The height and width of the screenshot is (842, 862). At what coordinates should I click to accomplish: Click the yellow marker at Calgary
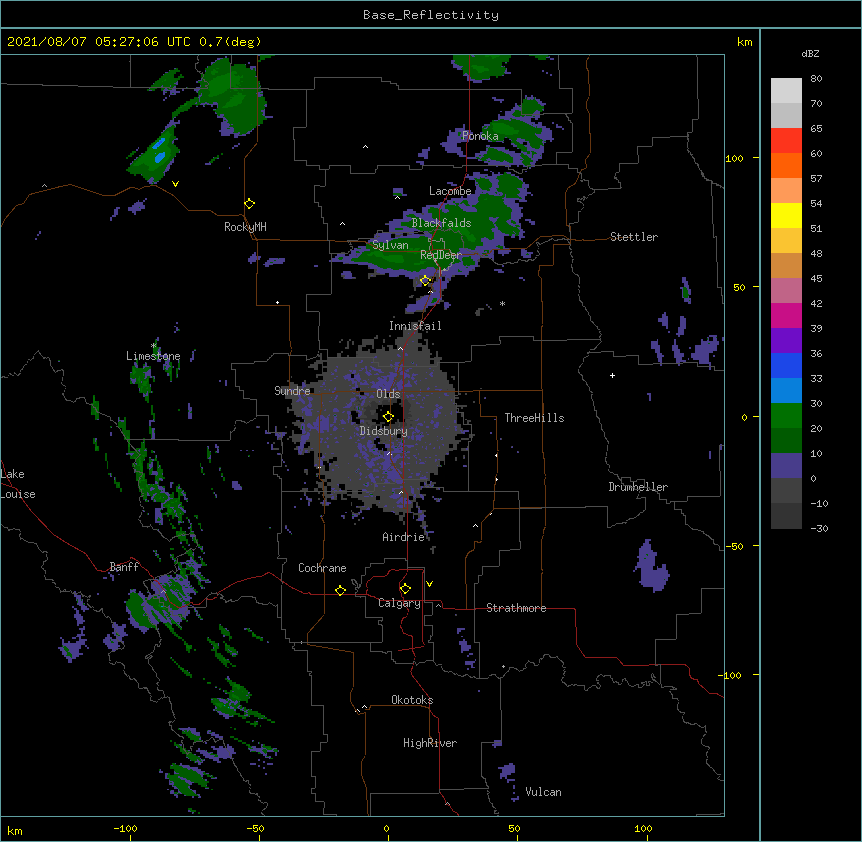[x=405, y=589]
